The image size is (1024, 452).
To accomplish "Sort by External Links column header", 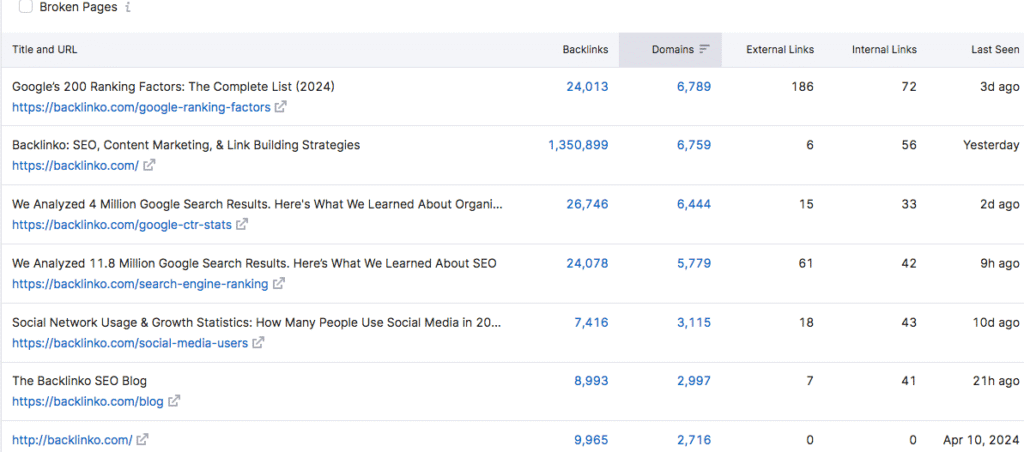I will coord(780,49).
